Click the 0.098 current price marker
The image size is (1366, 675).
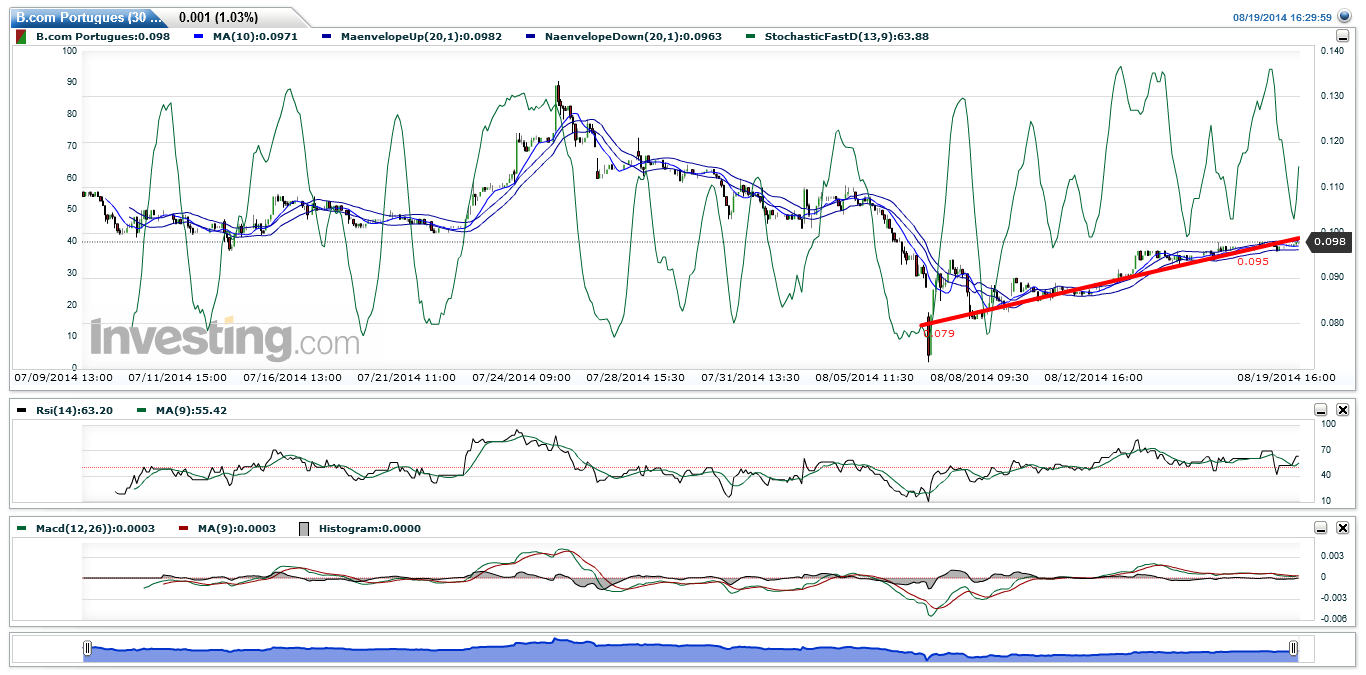pyautogui.click(x=1329, y=242)
